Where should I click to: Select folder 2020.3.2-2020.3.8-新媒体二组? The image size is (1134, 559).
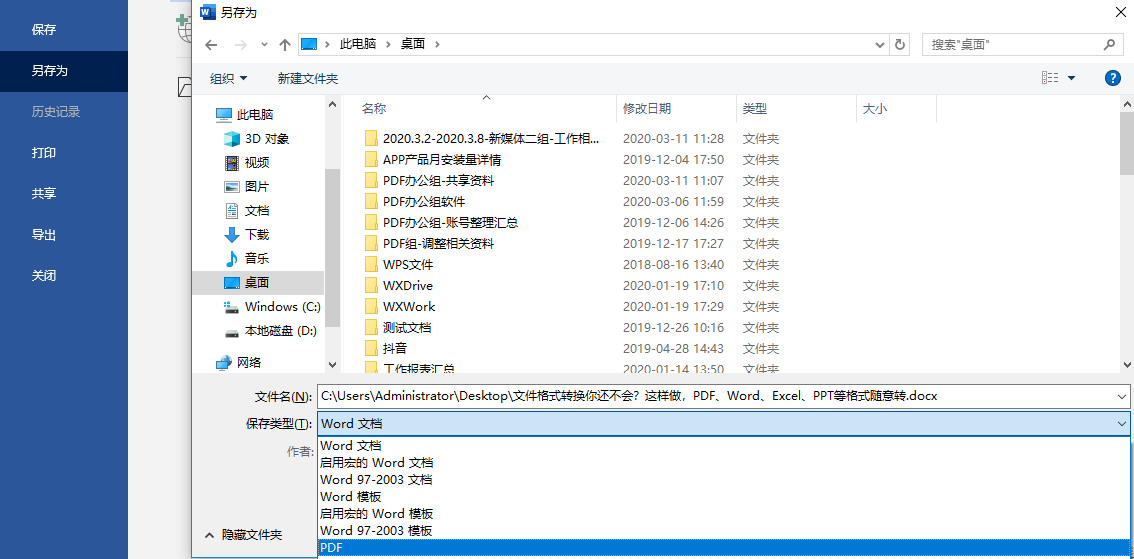pyautogui.click(x=482, y=138)
